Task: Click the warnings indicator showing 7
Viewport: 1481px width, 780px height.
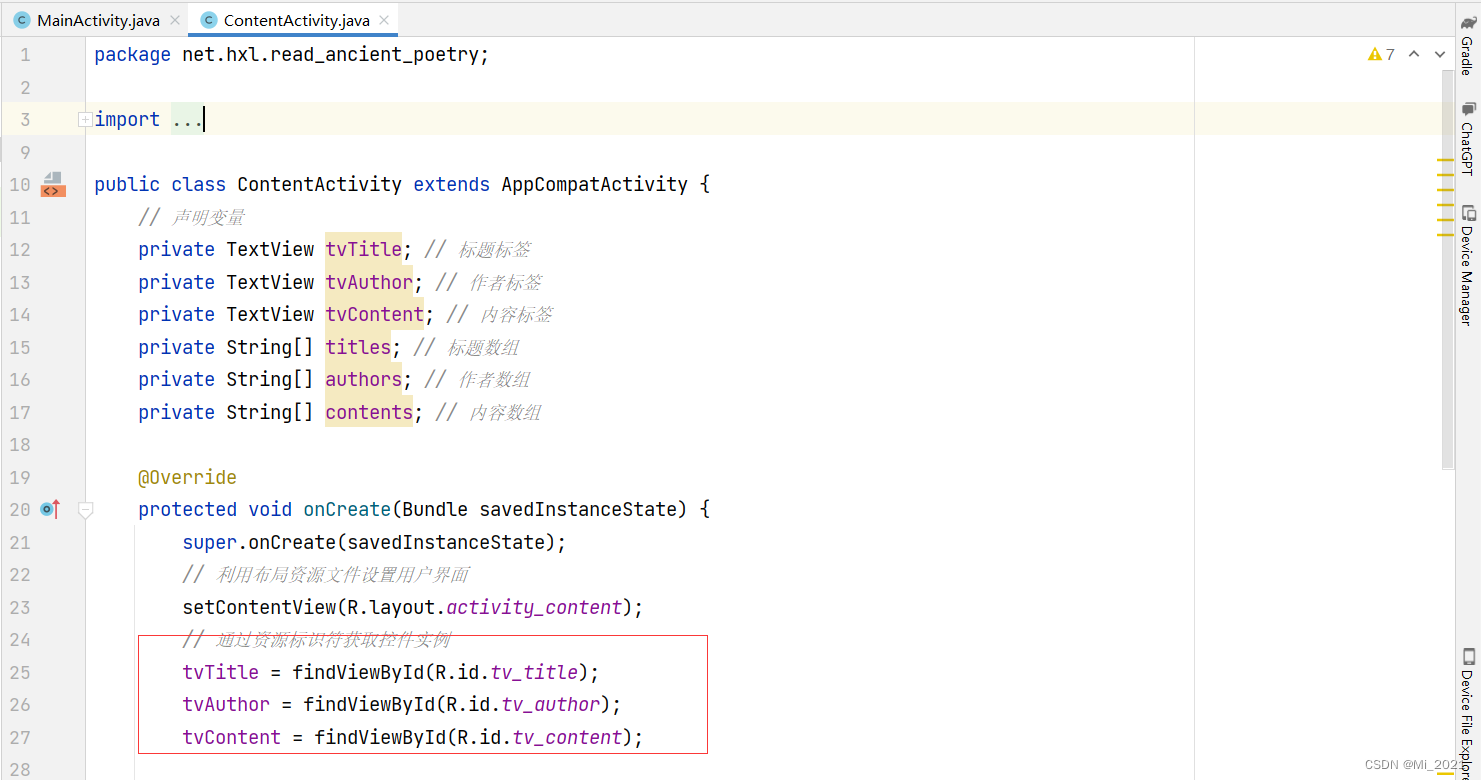Action: [1381, 54]
